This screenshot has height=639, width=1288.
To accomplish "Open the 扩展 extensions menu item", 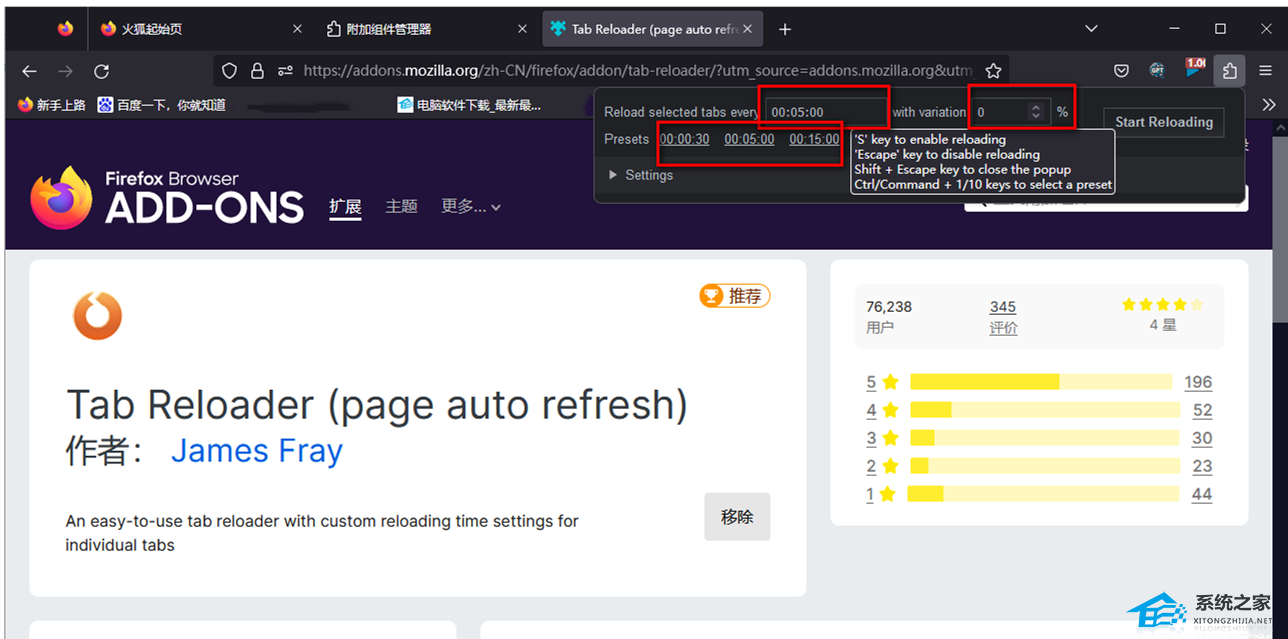I will [345, 206].
